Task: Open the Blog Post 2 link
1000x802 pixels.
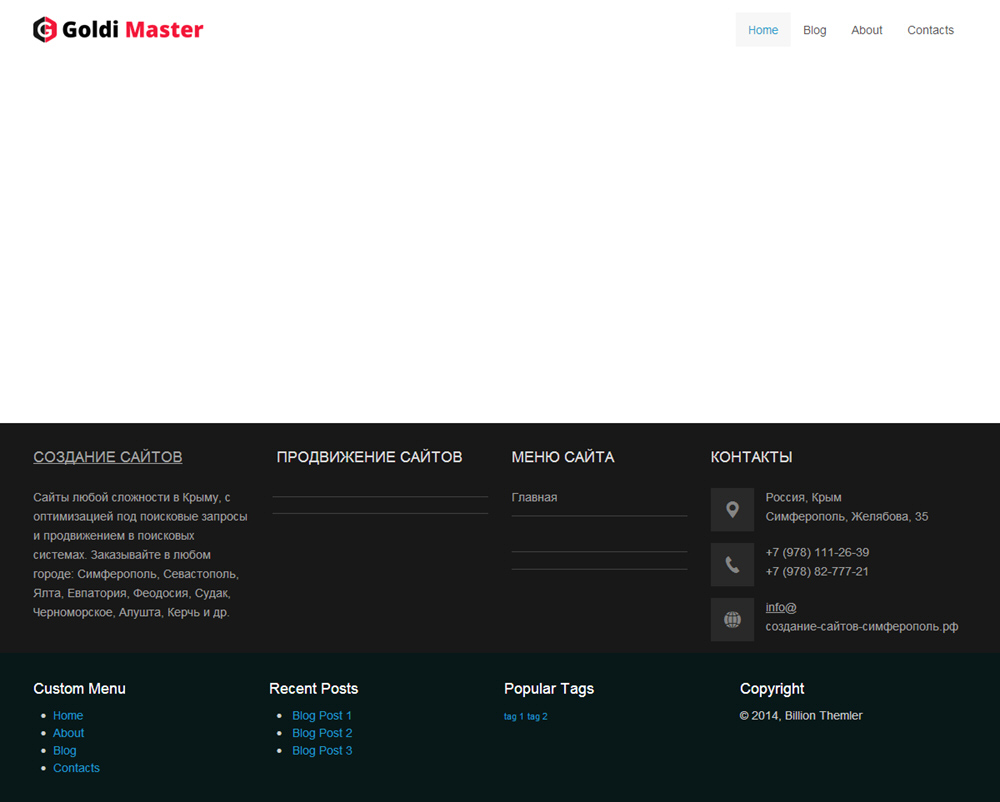Action: (322, 733)
